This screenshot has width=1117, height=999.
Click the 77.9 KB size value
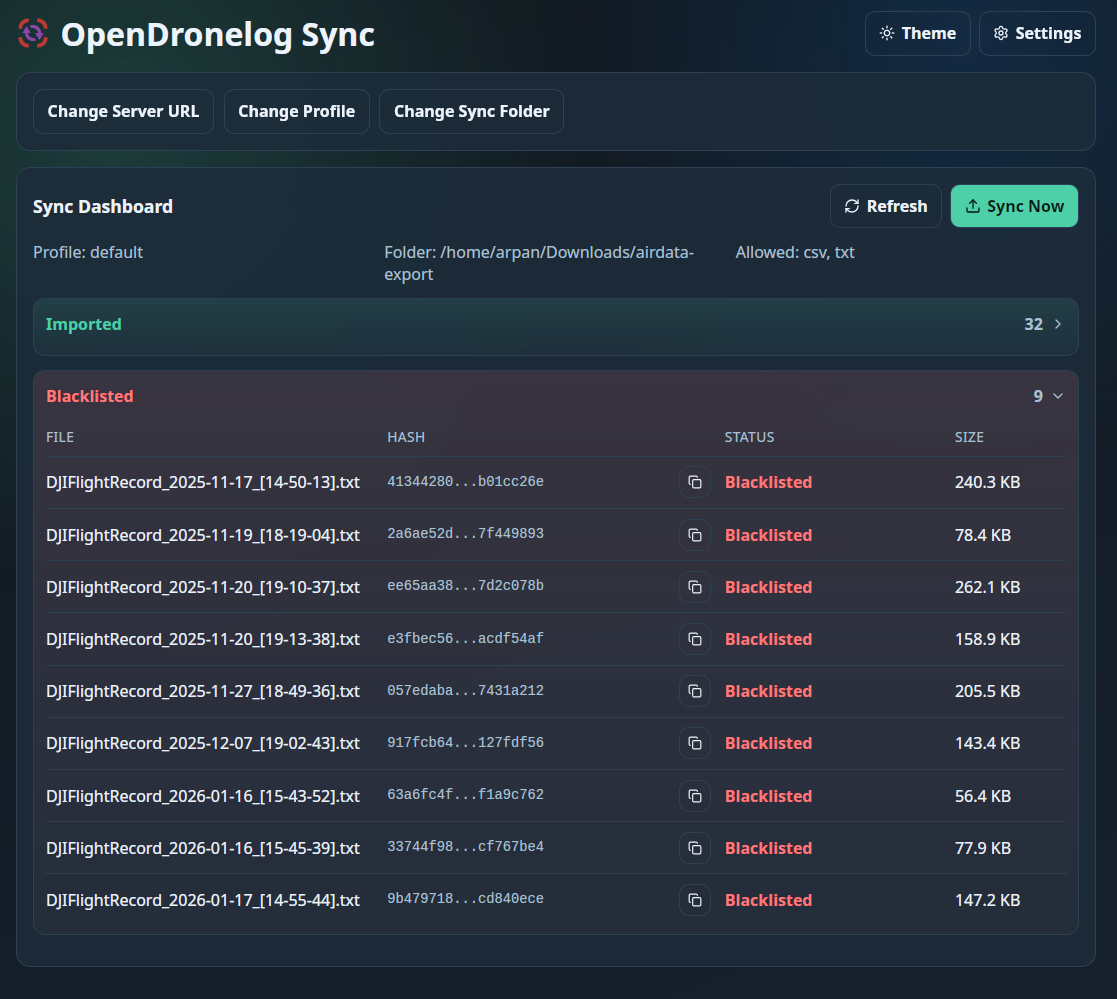tap(983, 848)
